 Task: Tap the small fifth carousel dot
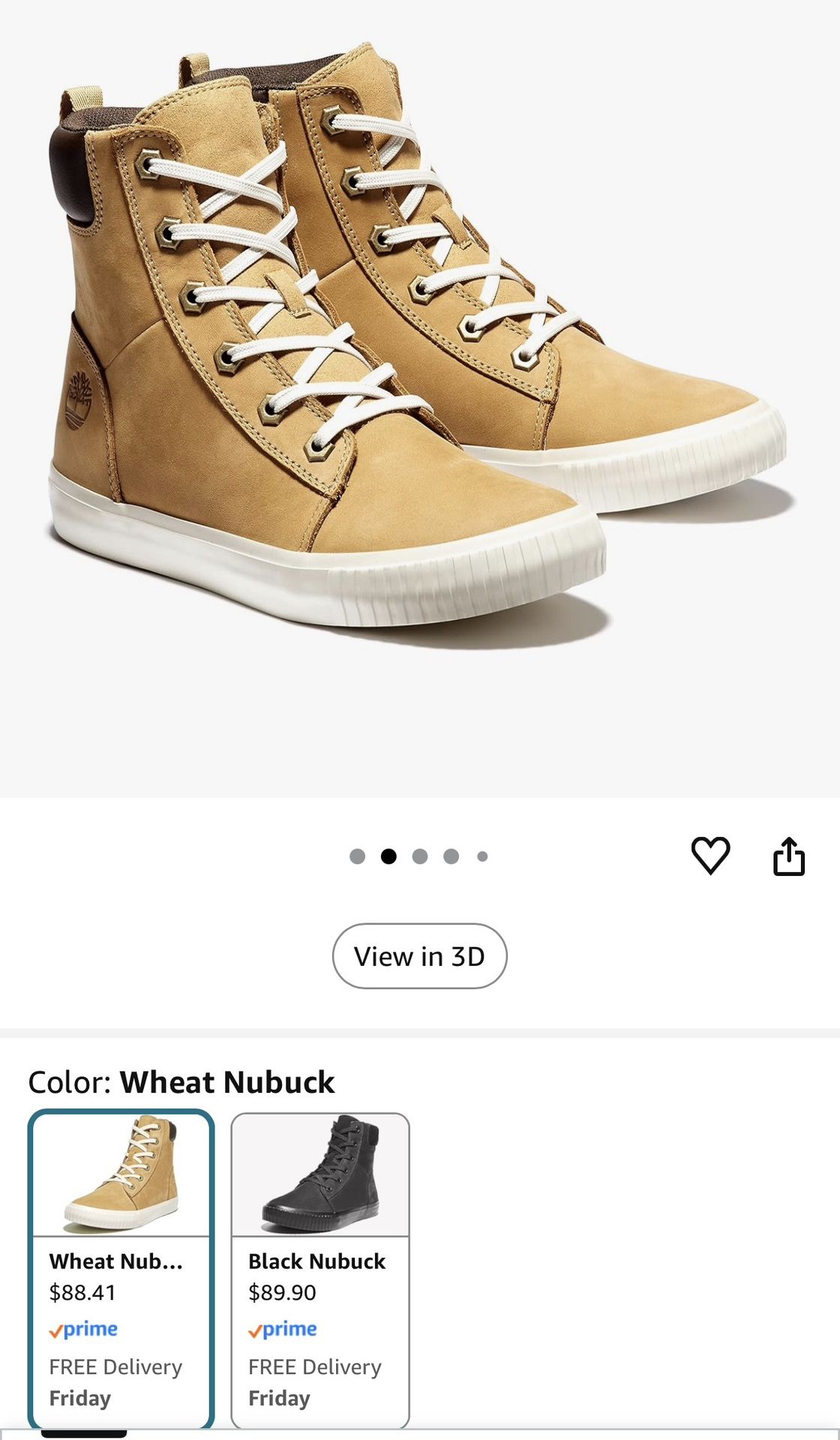point(482,856)
